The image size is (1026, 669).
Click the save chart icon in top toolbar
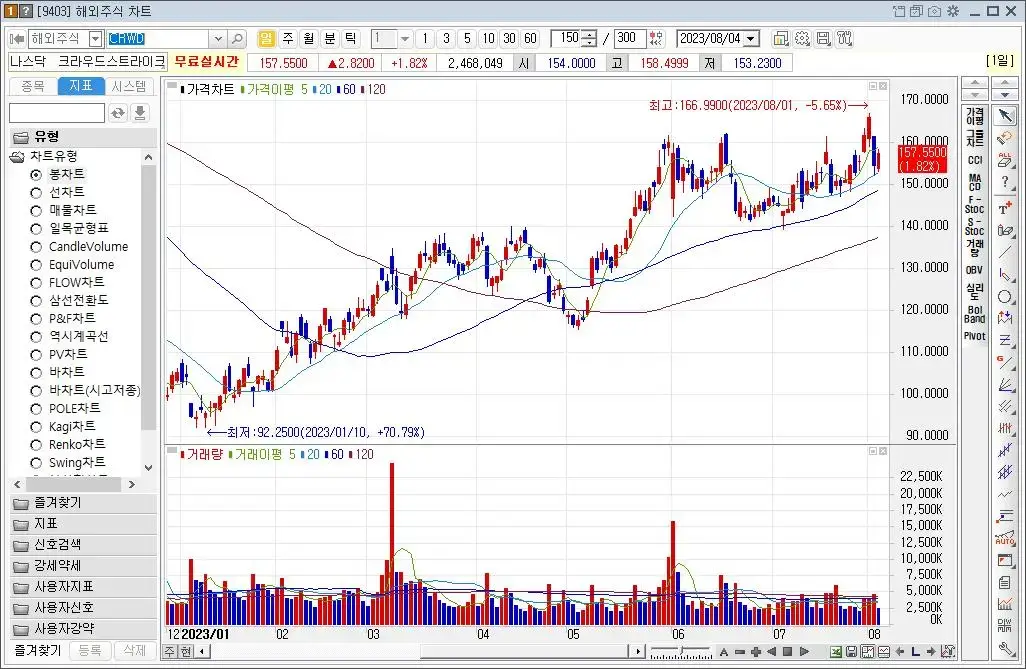(x=823, y=39)
